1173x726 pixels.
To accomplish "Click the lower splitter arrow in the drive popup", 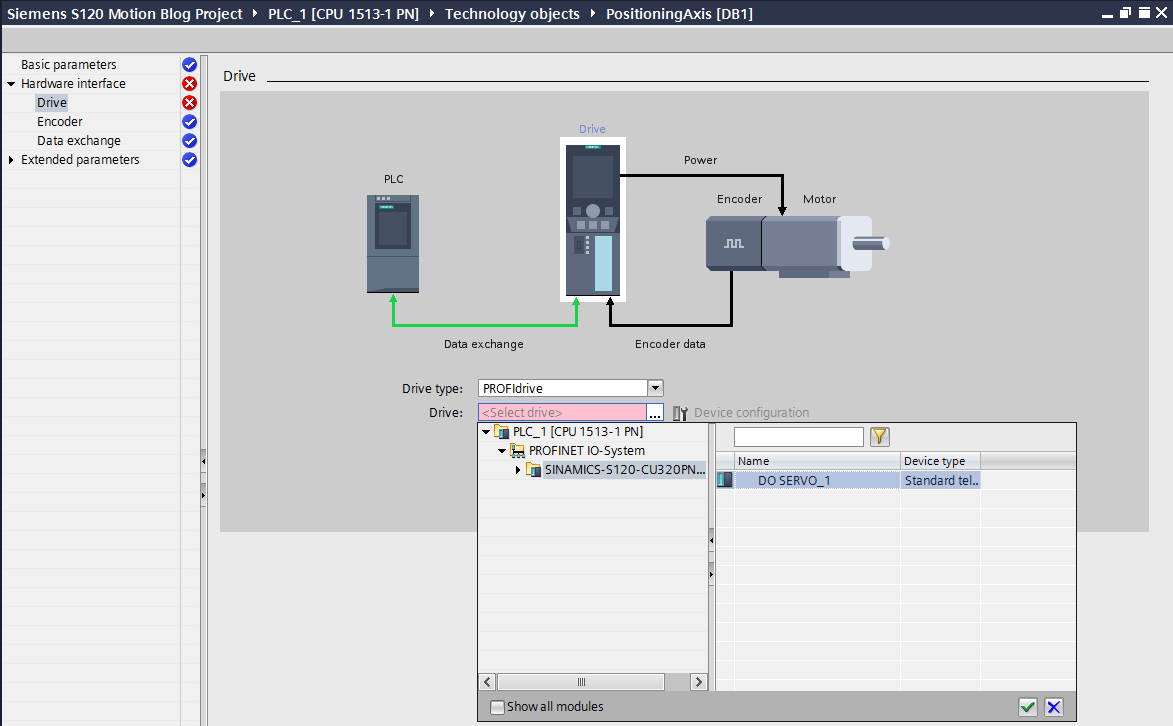I will click(x=711, y=575).
